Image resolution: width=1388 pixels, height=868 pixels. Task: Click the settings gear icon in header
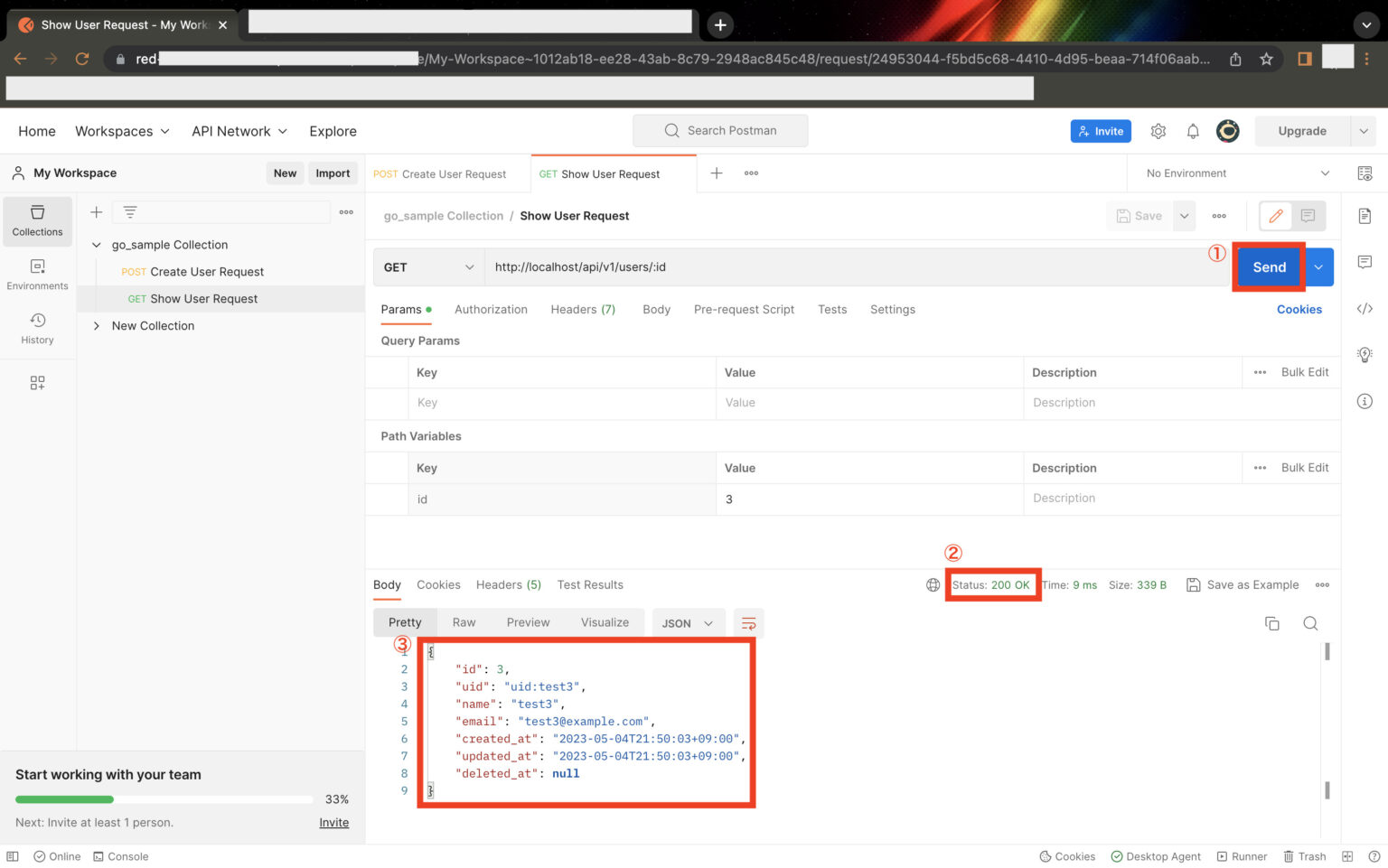(x=1158, y=132)
